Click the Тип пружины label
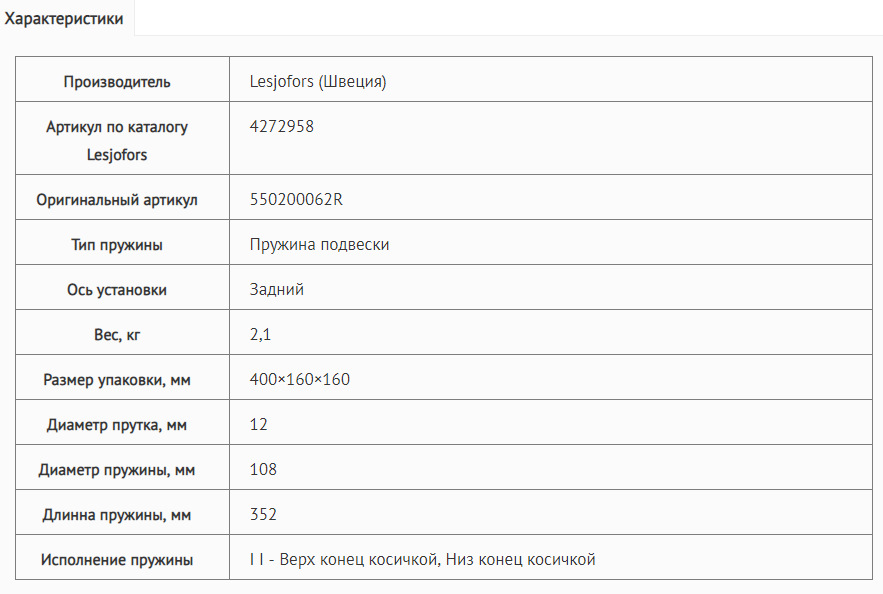 117,245
